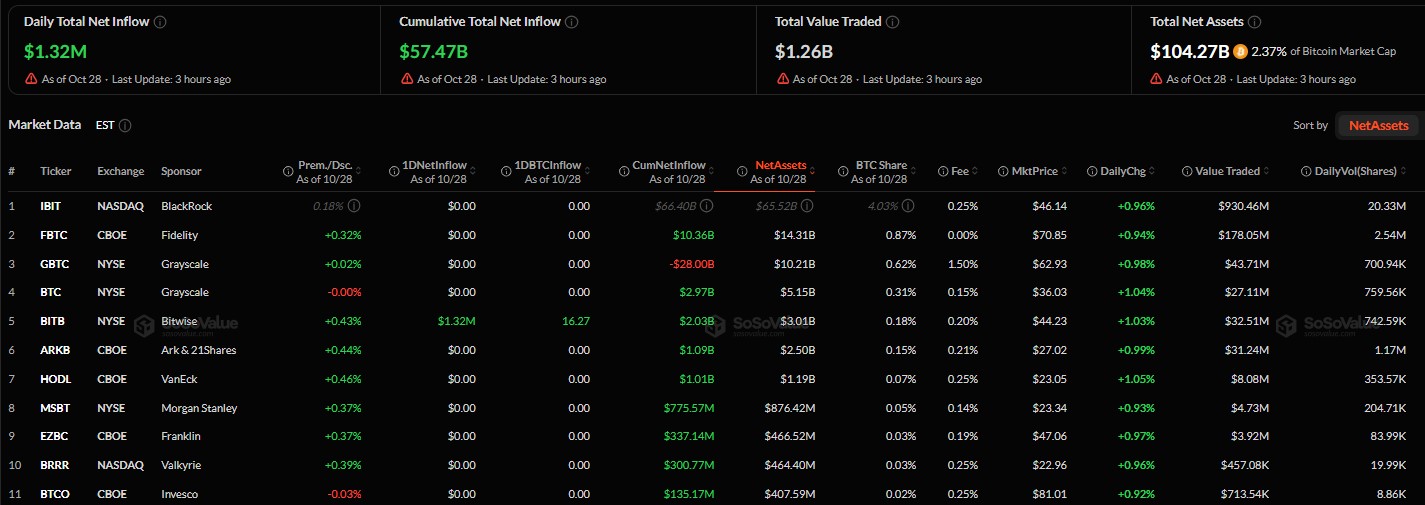Image resolution: width=1425 pixels, height=505 pixels.
Task: Open info icon before MktPrice header
Action: click(x=1001, y=171)
